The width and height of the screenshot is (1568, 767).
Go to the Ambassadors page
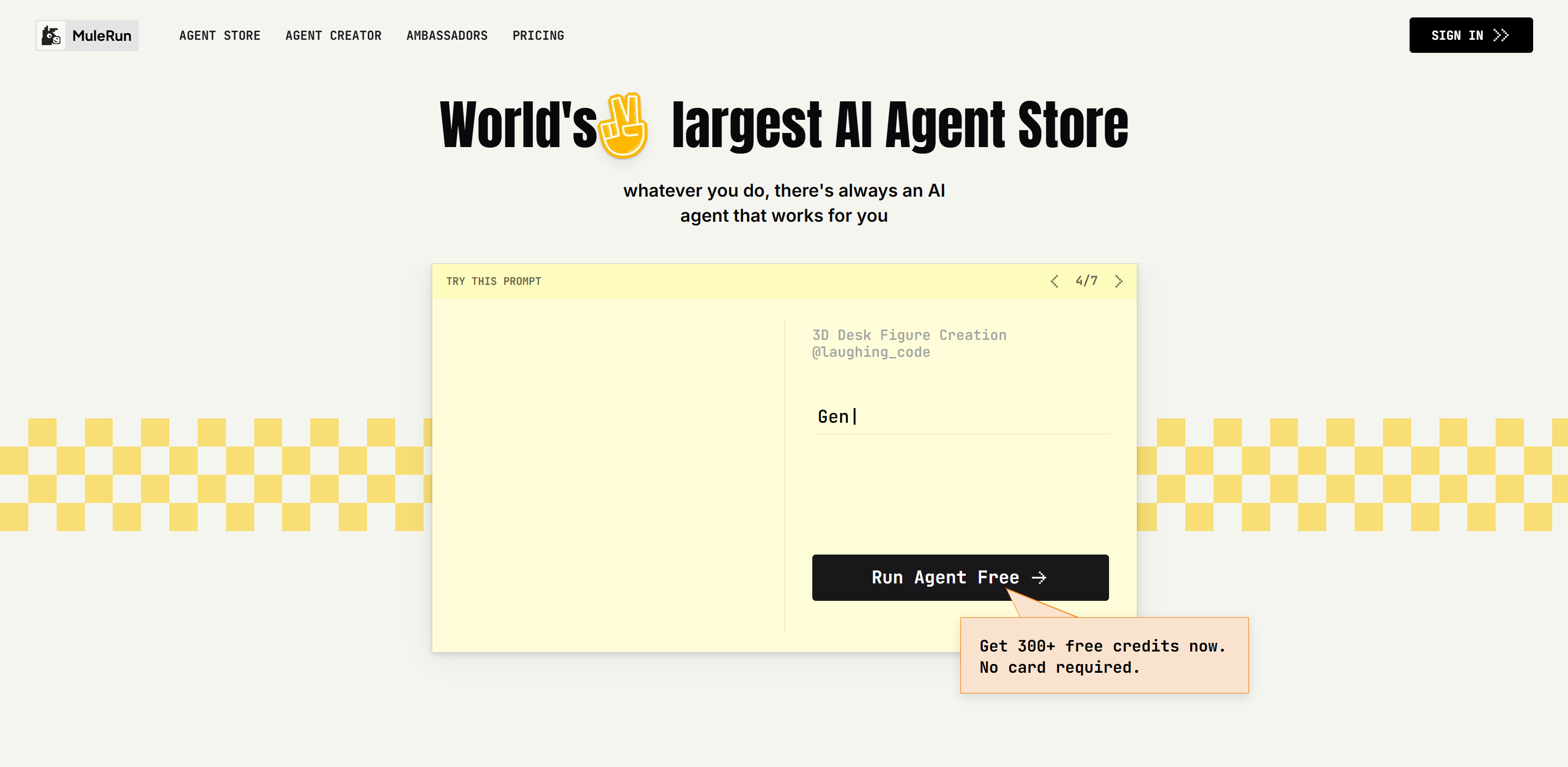(x=446, y=35)
